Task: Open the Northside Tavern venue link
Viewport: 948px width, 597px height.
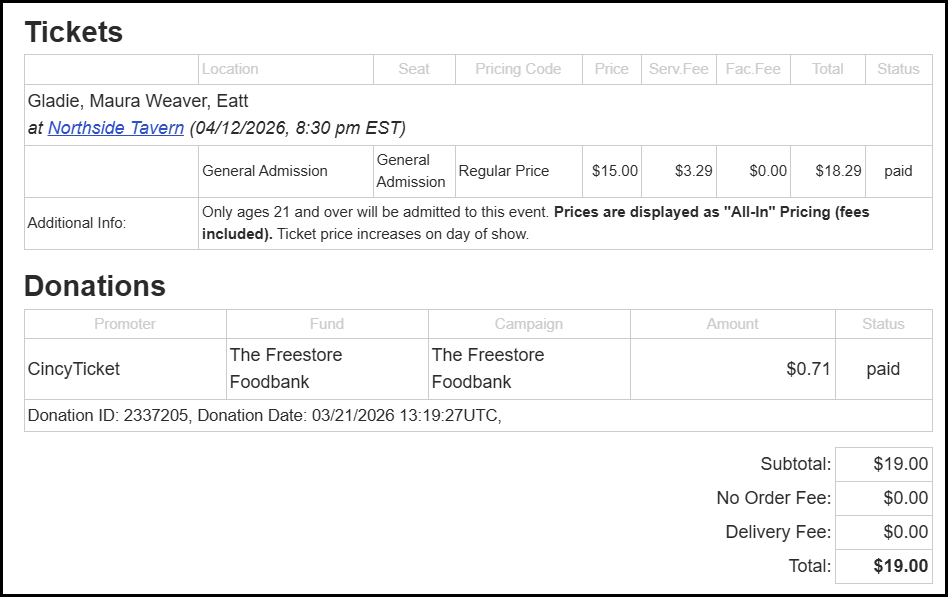Action: [116, 128]
